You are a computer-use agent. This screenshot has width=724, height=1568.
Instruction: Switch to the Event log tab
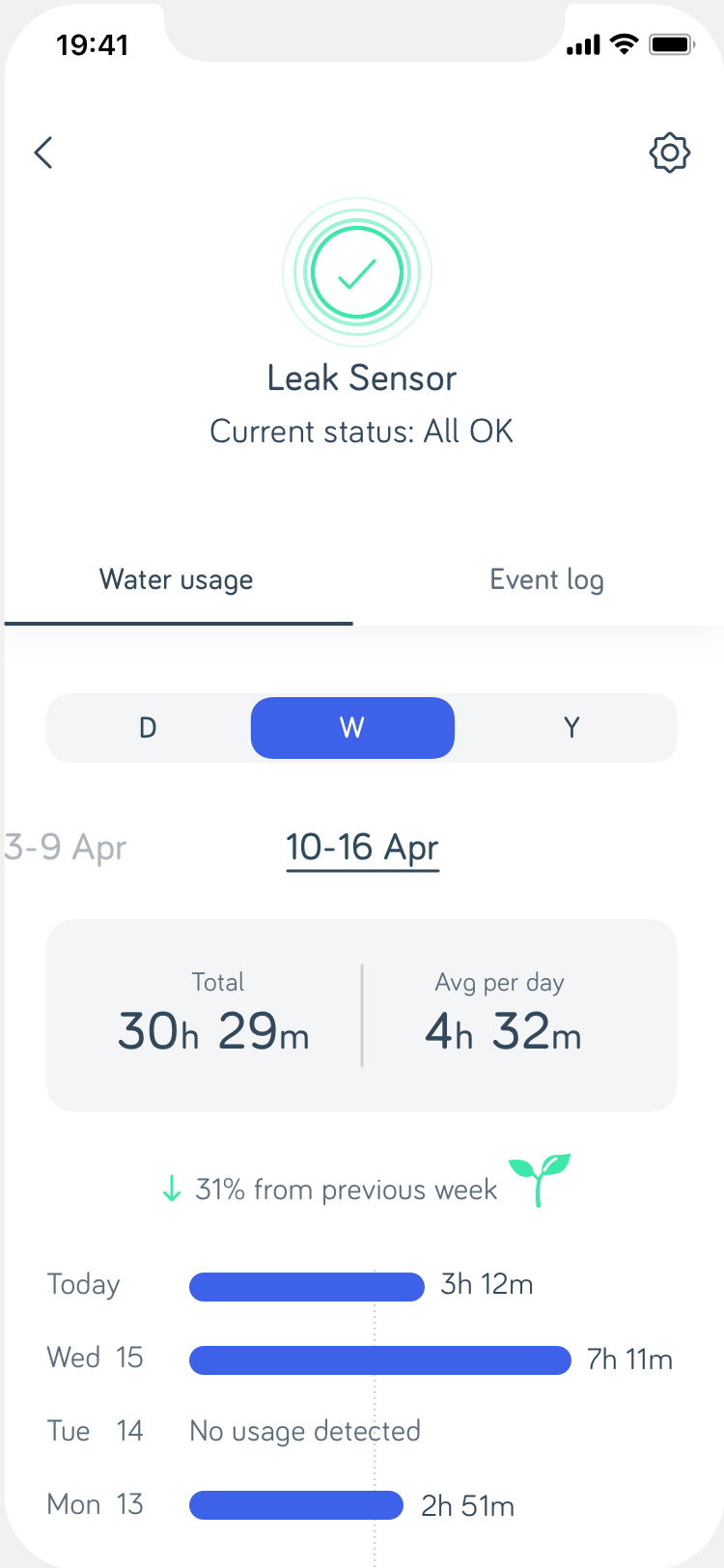[546, 580]
